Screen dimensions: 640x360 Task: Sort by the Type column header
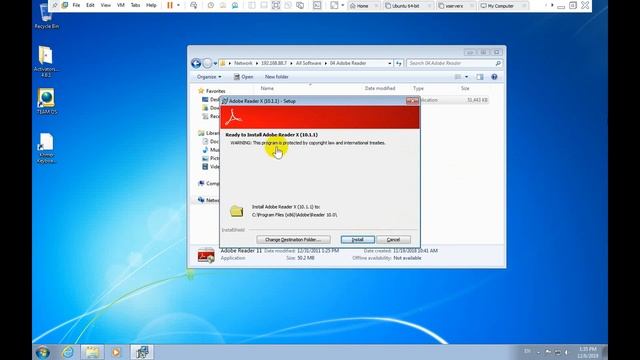pos(418,88)
